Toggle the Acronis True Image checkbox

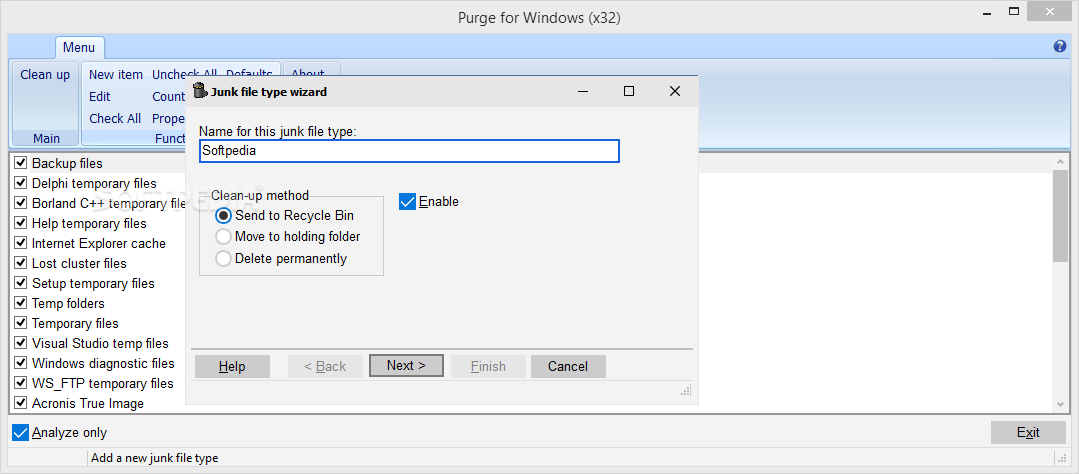point(21,403)
